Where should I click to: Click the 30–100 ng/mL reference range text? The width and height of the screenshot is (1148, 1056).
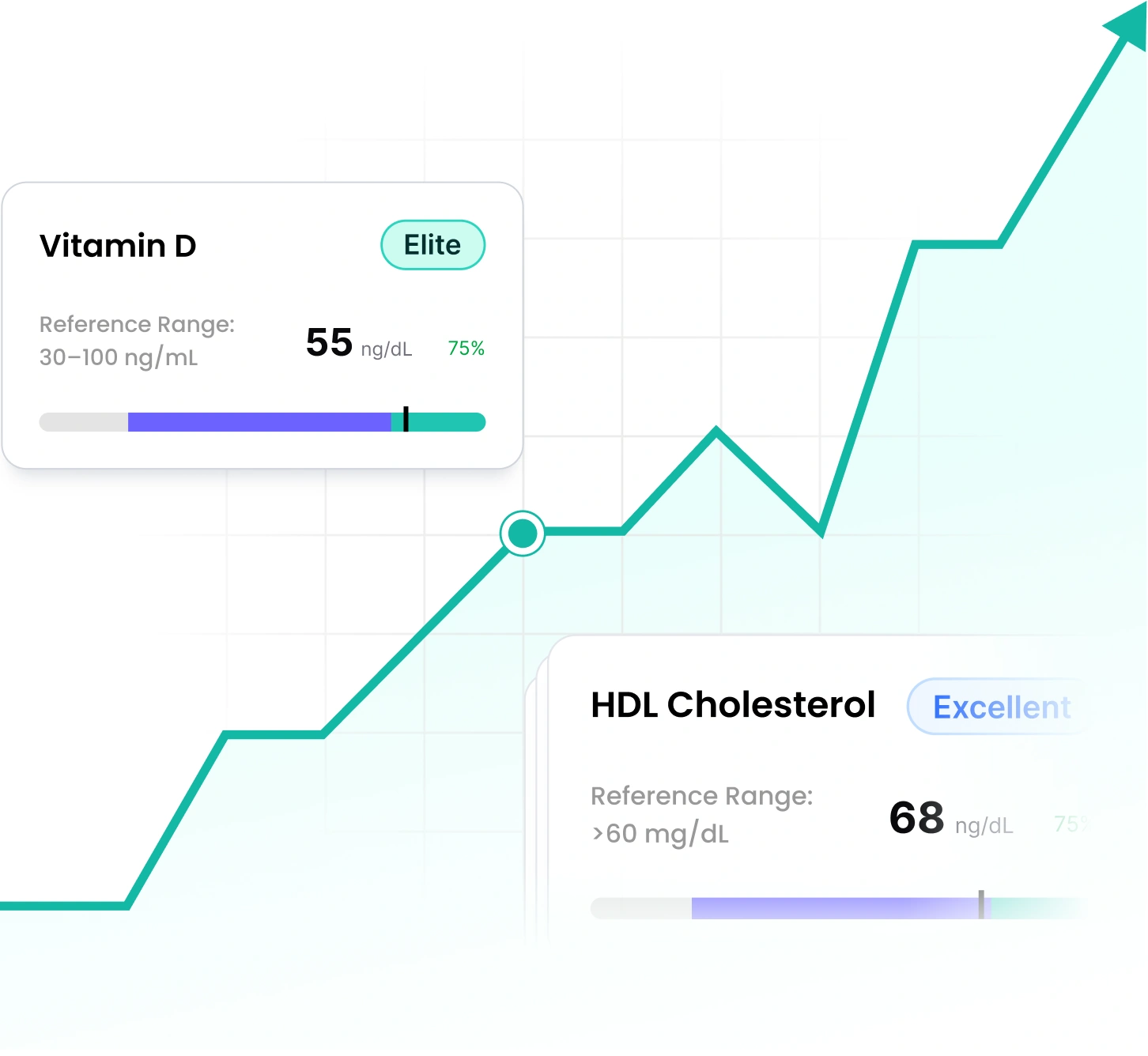click(x=119, y=358)
